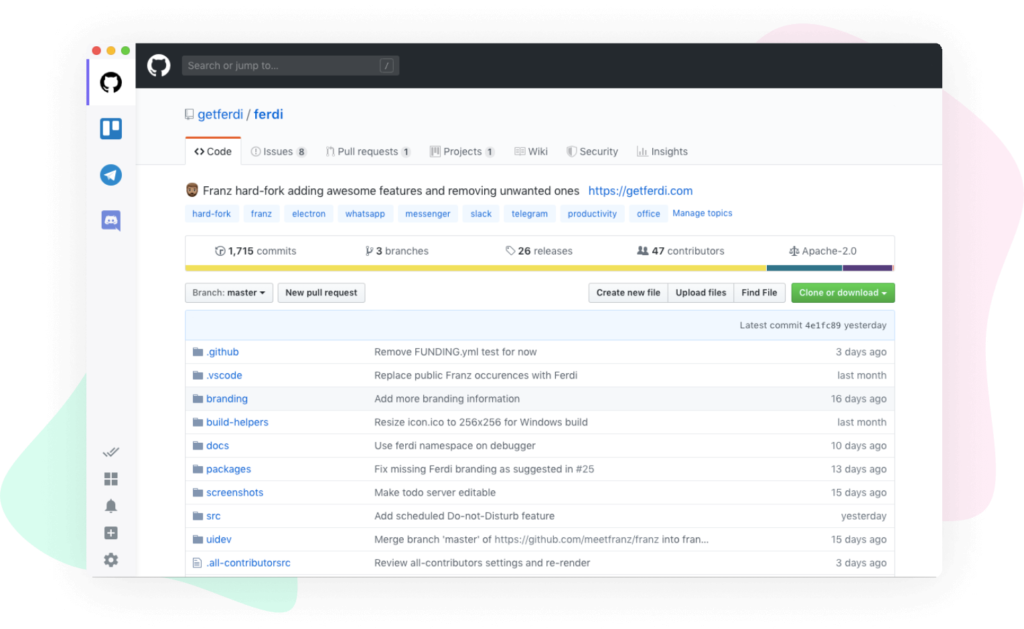1024x629 pixels.
Task: Click the New pull request button
Action: pyautogui.click(x=321, y=293)
